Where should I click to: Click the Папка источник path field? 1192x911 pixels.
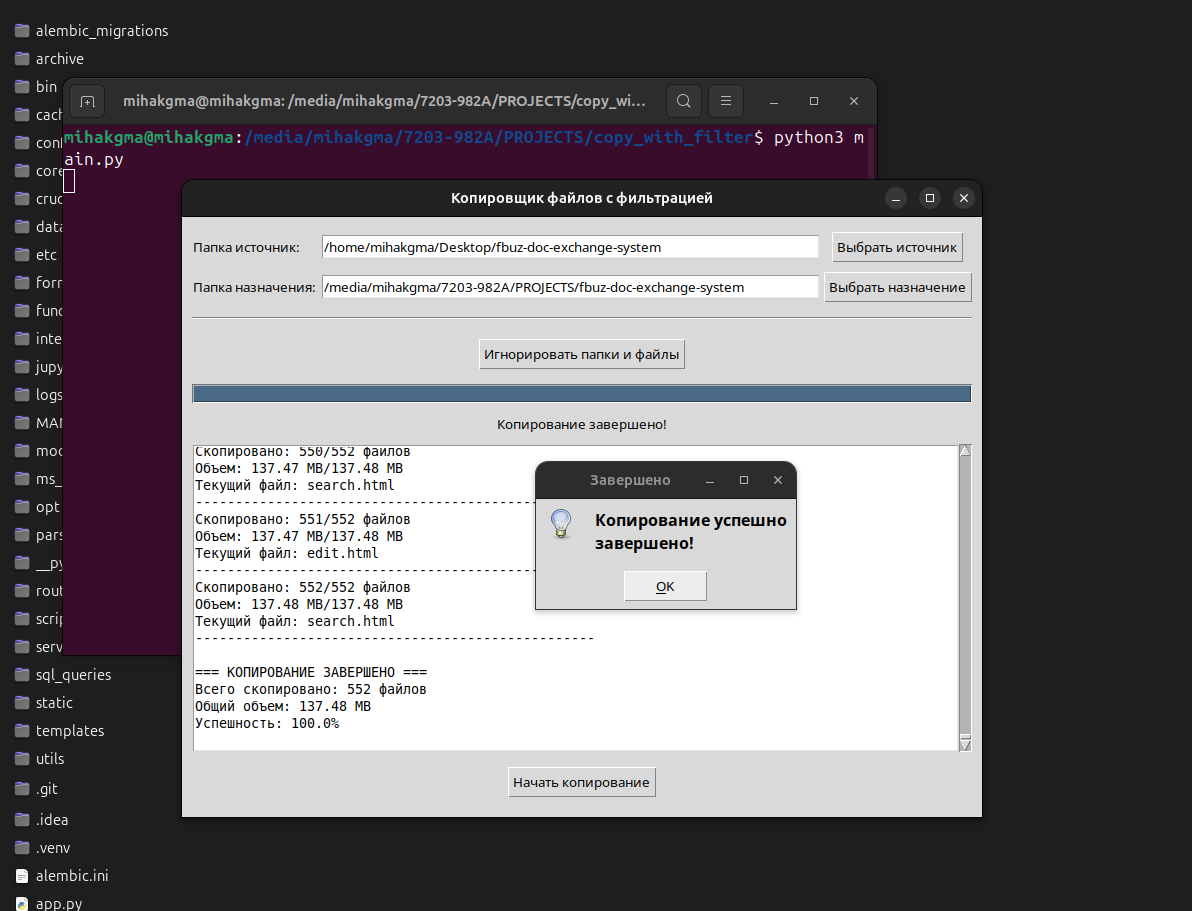click(570, 247)
